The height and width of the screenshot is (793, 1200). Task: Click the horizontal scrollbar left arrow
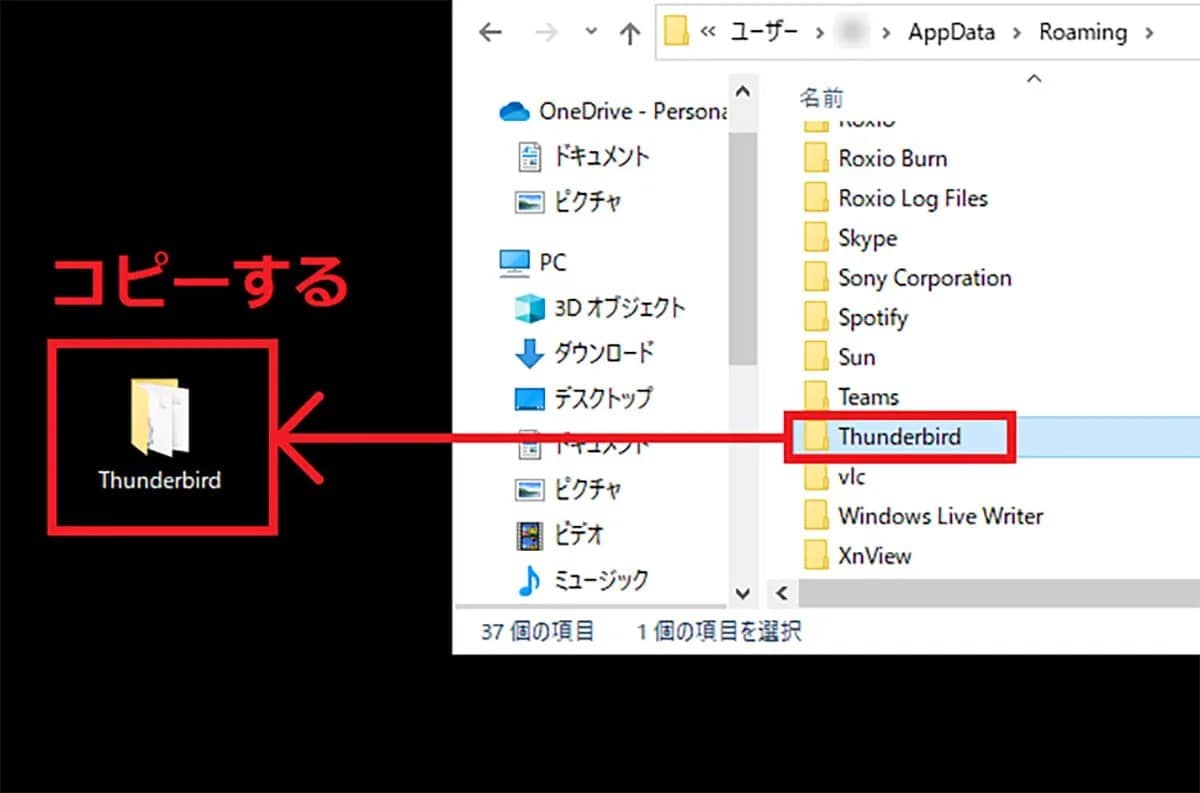[782, 593]
